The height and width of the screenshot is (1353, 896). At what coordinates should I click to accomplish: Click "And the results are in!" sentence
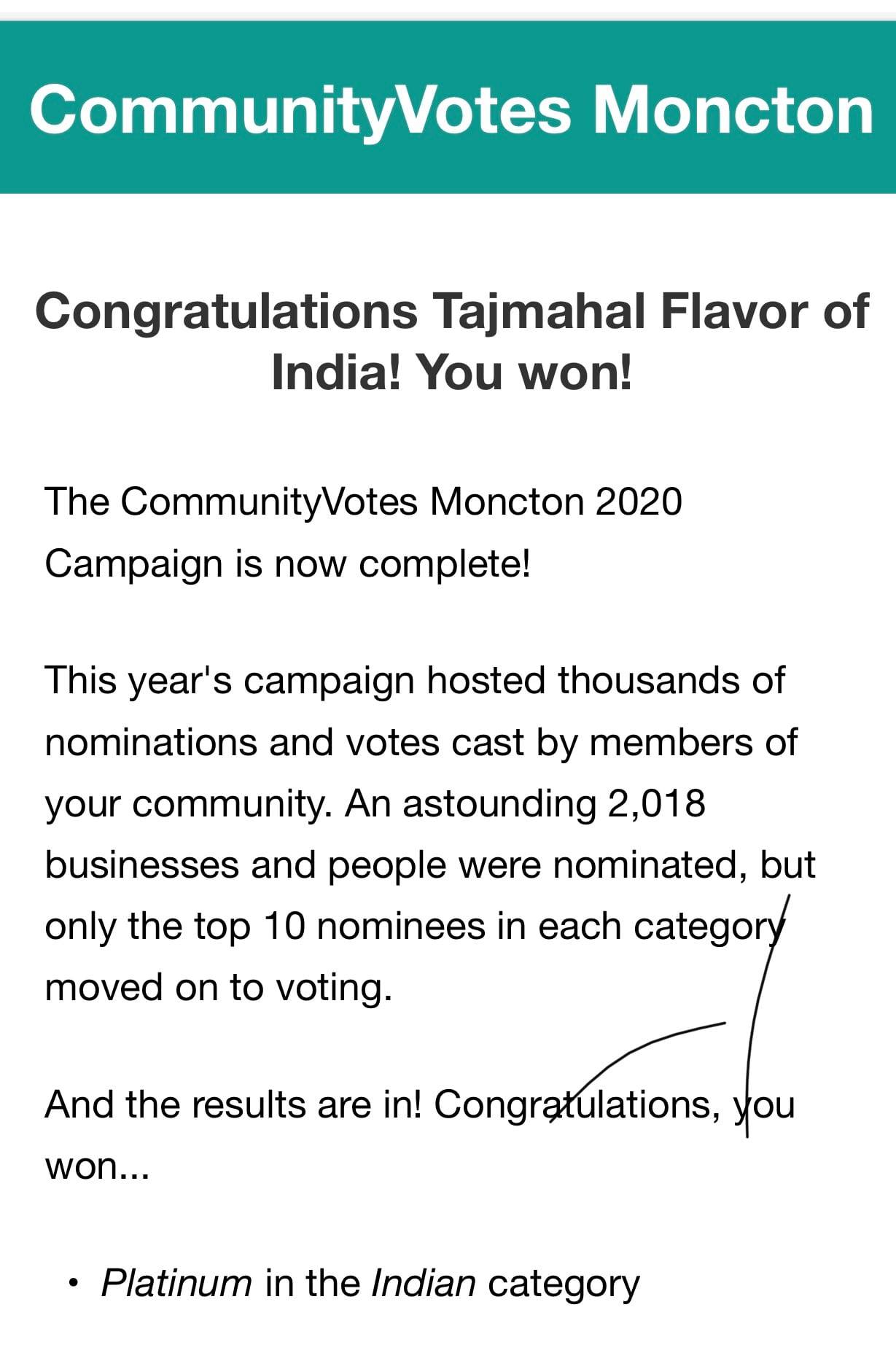[233, 1104]
